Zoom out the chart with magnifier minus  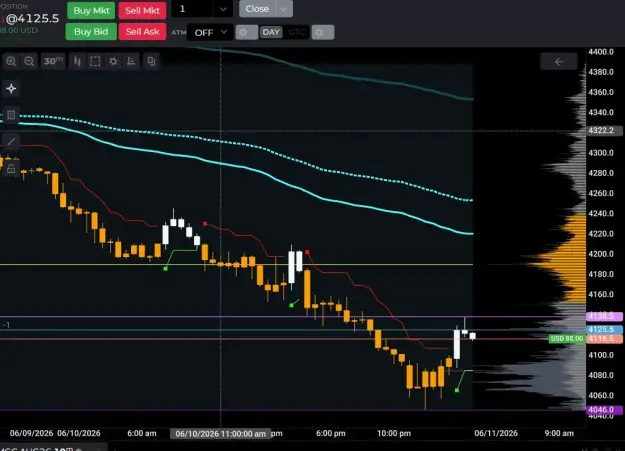(x=29, y=61)
